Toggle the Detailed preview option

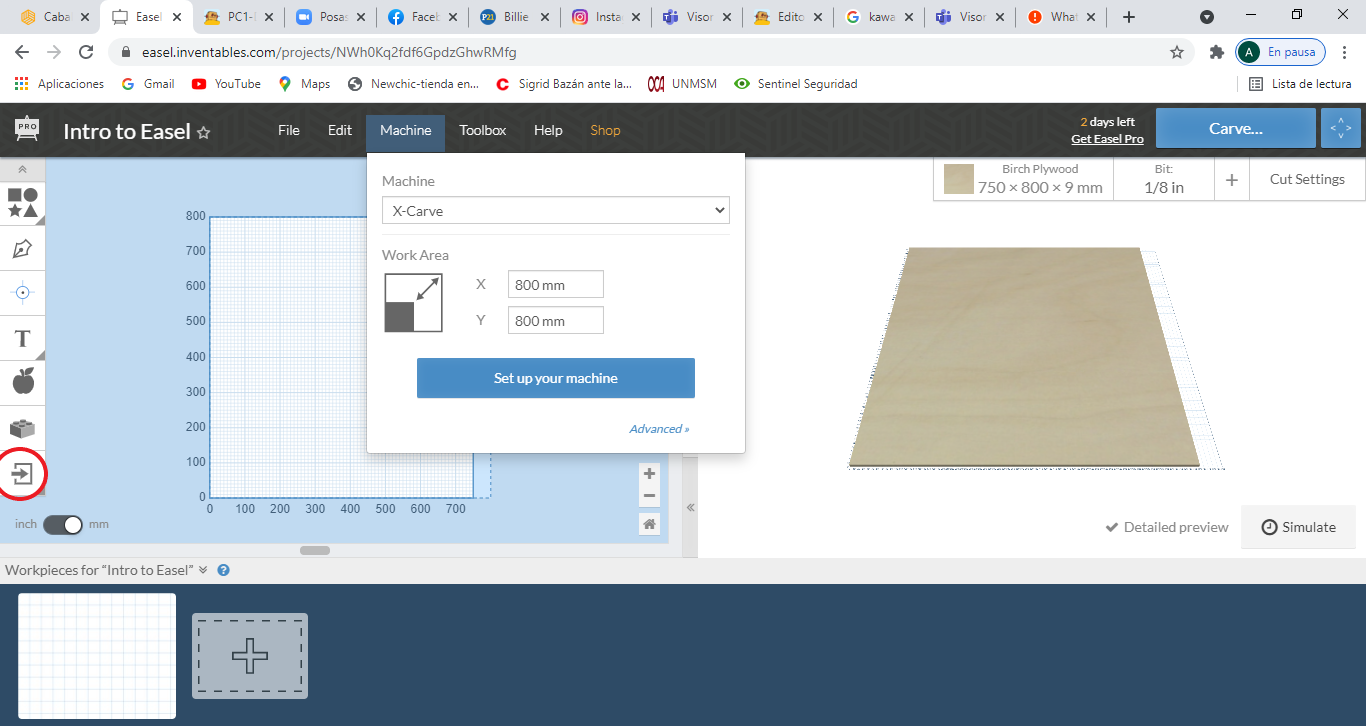point(1167,527)
